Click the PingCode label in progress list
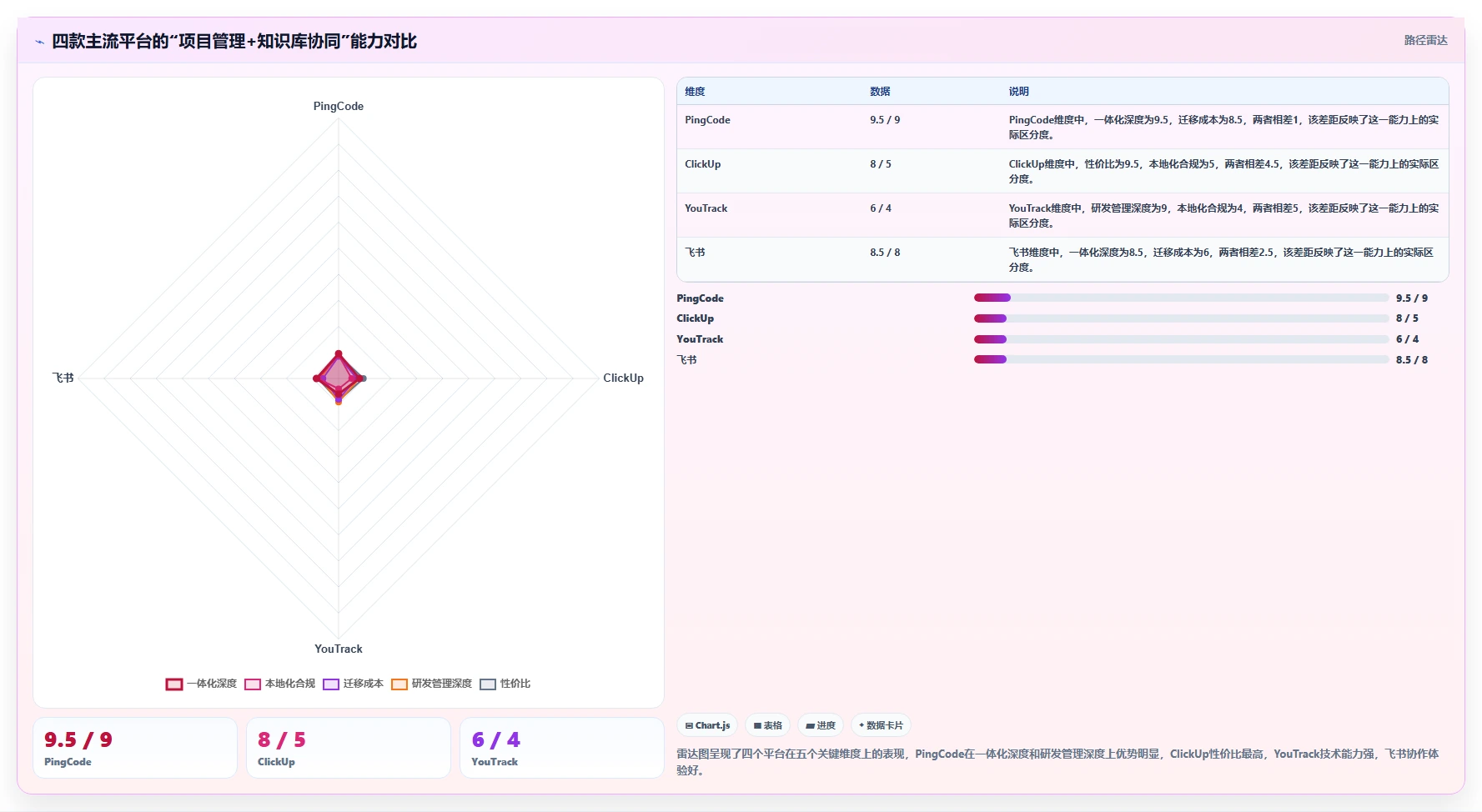The width and height of the screenshot is (1482, 812). click(700, 298)
